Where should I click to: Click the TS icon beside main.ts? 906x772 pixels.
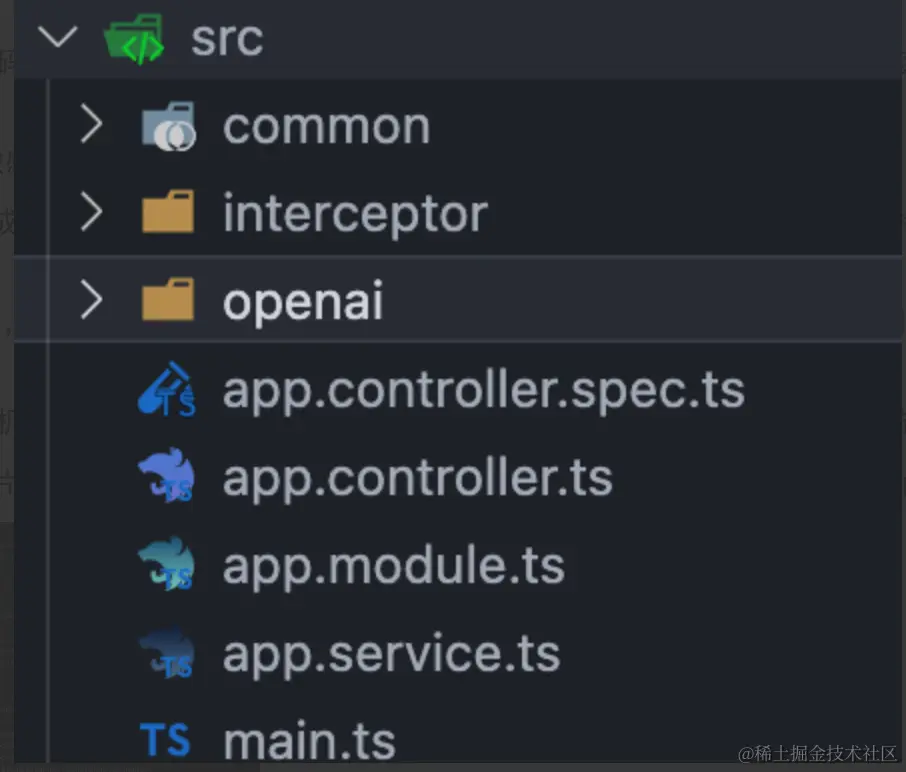165,740
